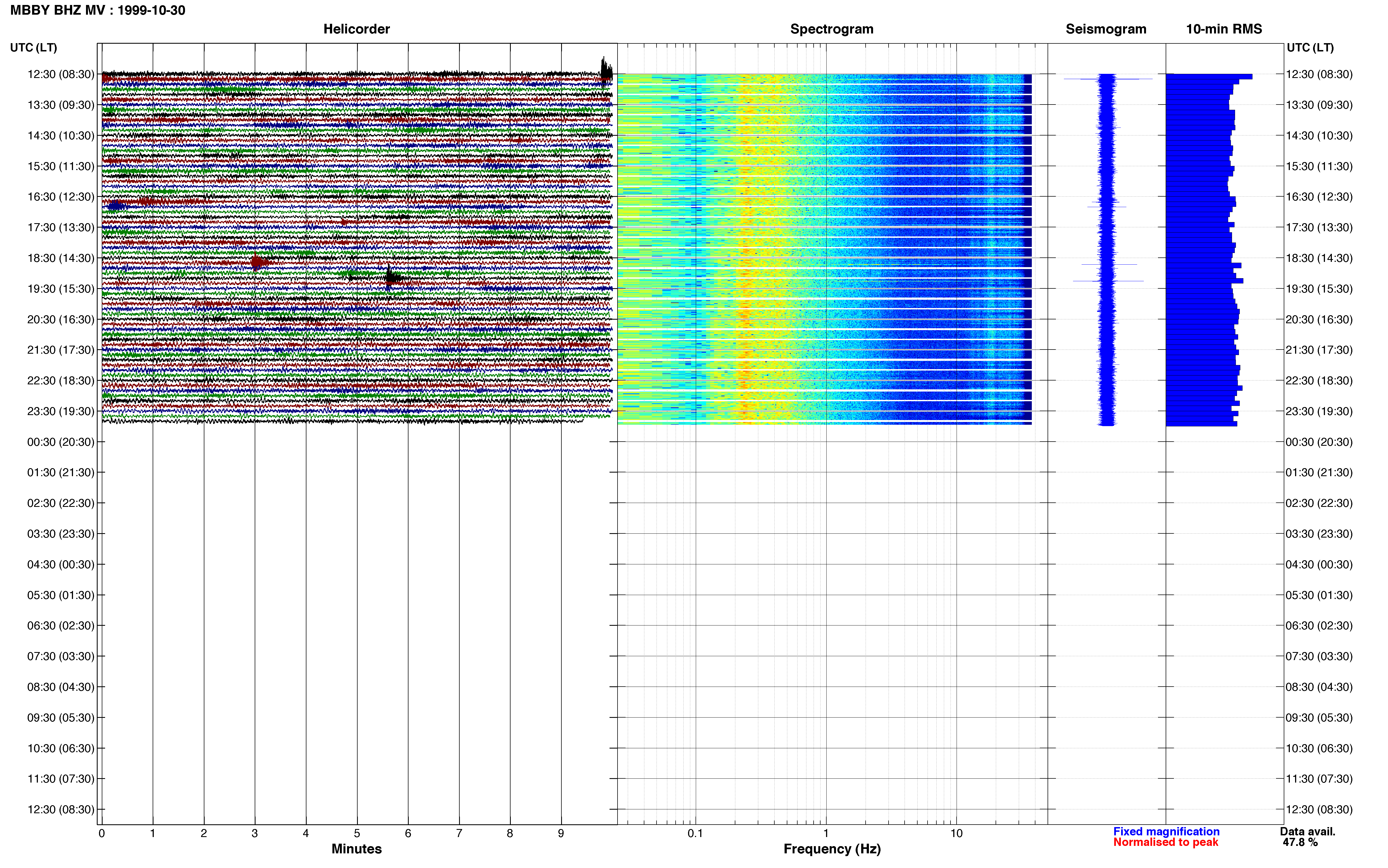The image size is (1388, 868).
Task: Click left time label 13:30 (09:30)
Action: click(61, 105)
